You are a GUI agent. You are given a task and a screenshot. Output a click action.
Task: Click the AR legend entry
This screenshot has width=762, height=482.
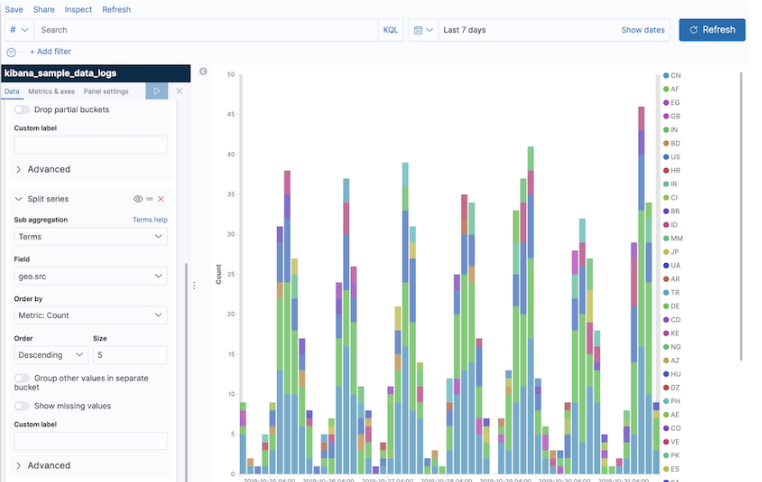pos(672,279)
